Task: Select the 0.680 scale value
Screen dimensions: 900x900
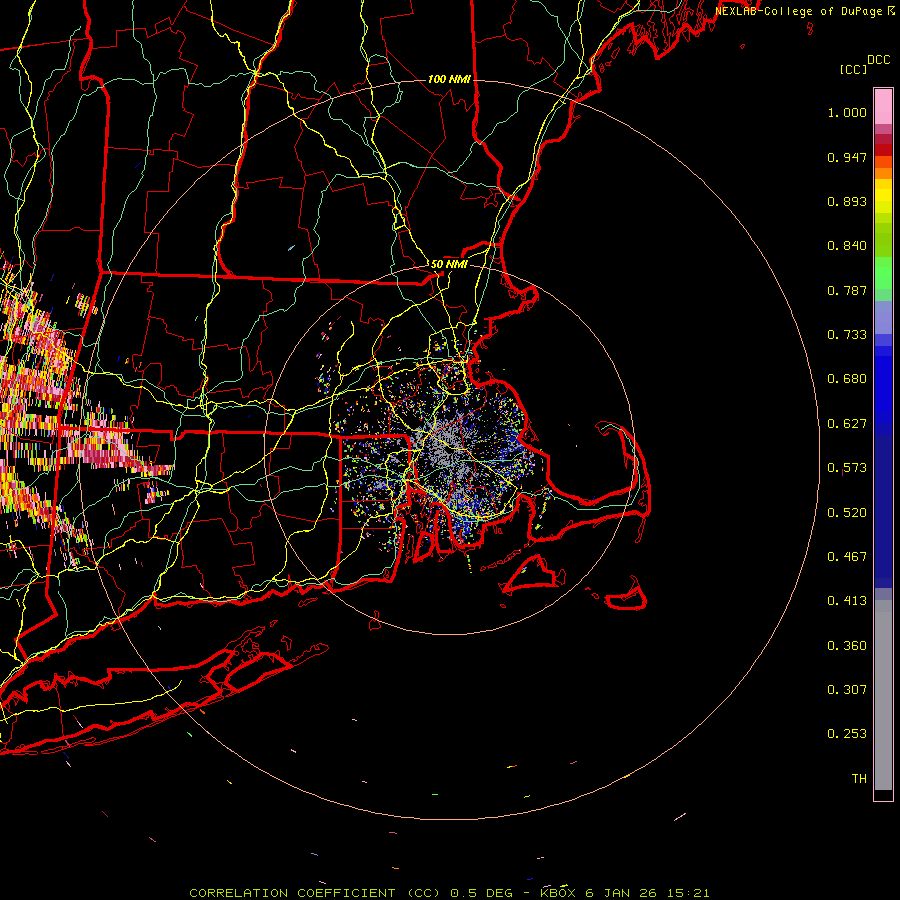Action: point(847,379)
